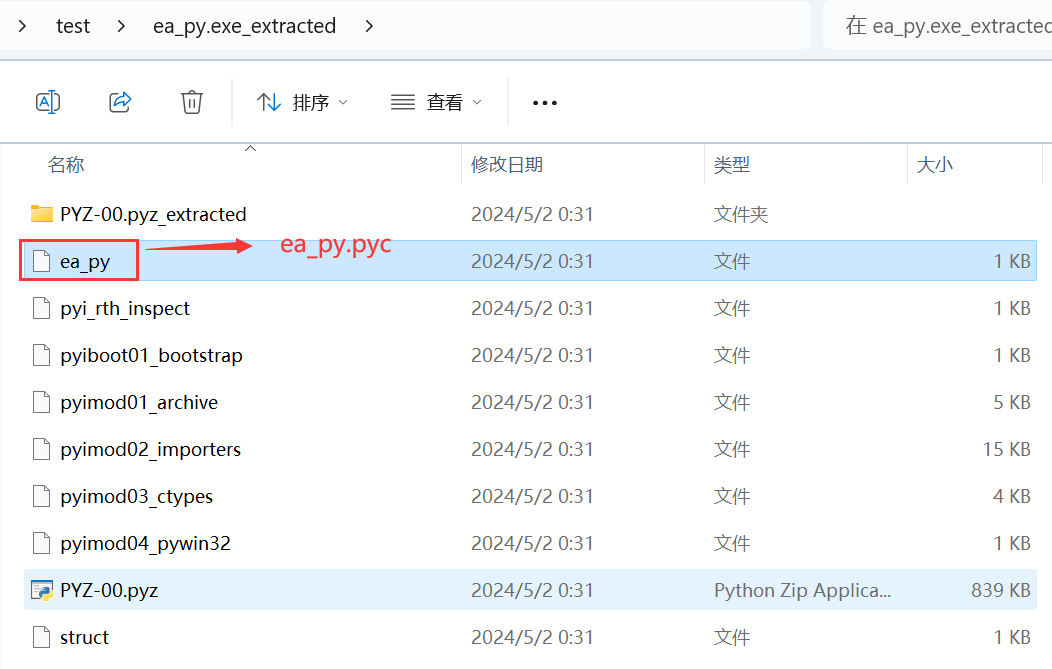Screen dimensions: 1052x669
Task: Select the pyimod03_ctypes file icon
Action: [x=42, y=496]
